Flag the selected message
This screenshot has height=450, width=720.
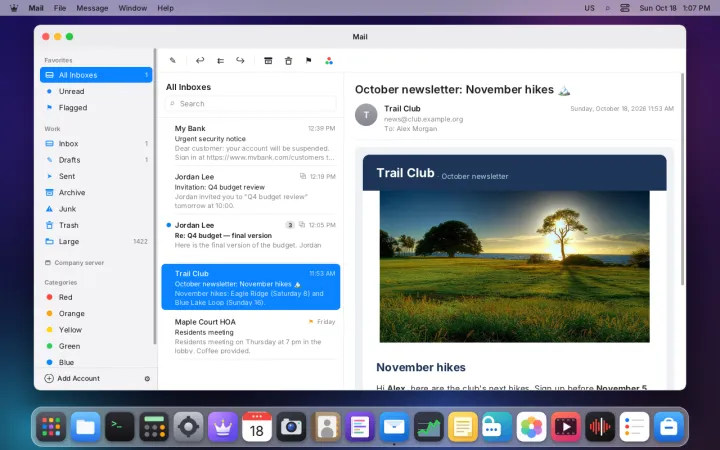point(309,61)
